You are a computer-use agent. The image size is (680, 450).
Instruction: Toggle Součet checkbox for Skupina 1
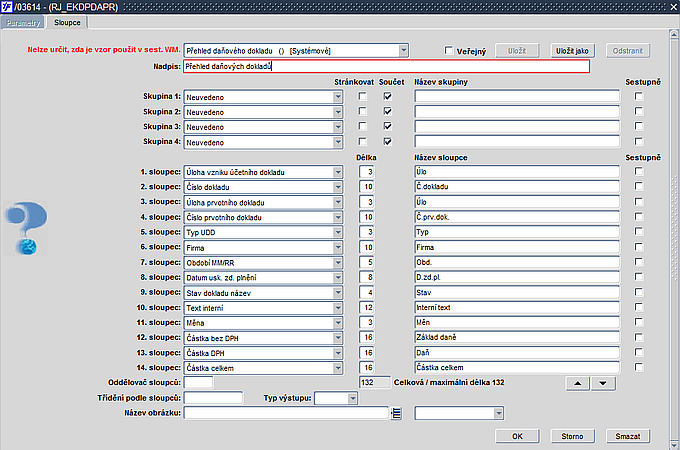(387, 96)
